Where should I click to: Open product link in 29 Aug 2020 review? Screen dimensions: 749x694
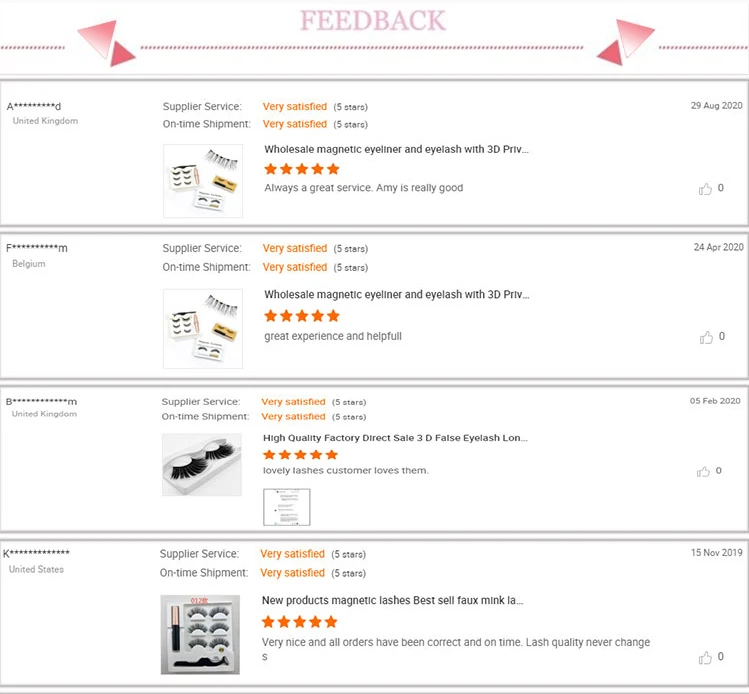pos(396,149)
